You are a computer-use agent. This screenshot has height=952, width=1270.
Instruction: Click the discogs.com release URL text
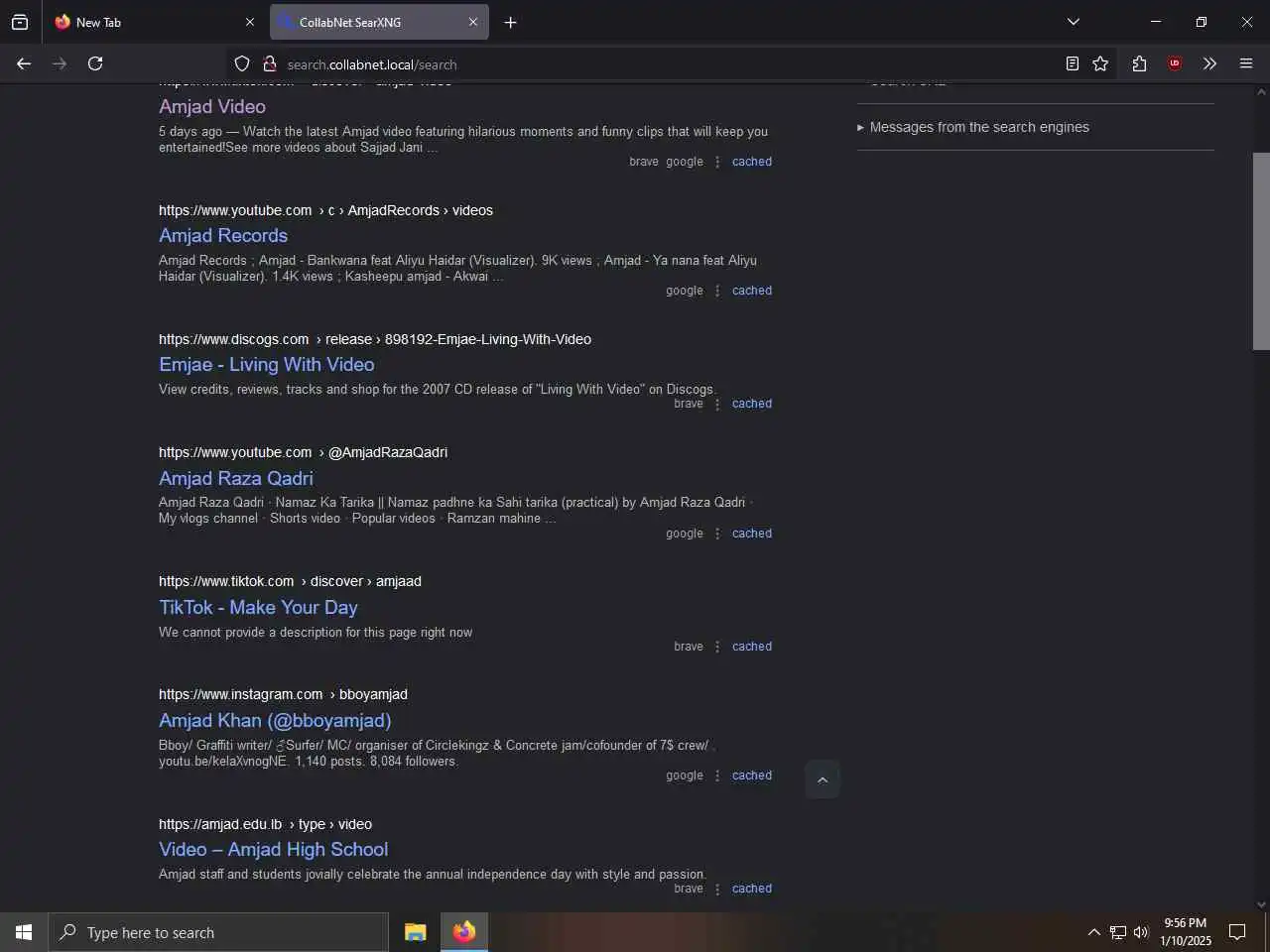375,339
